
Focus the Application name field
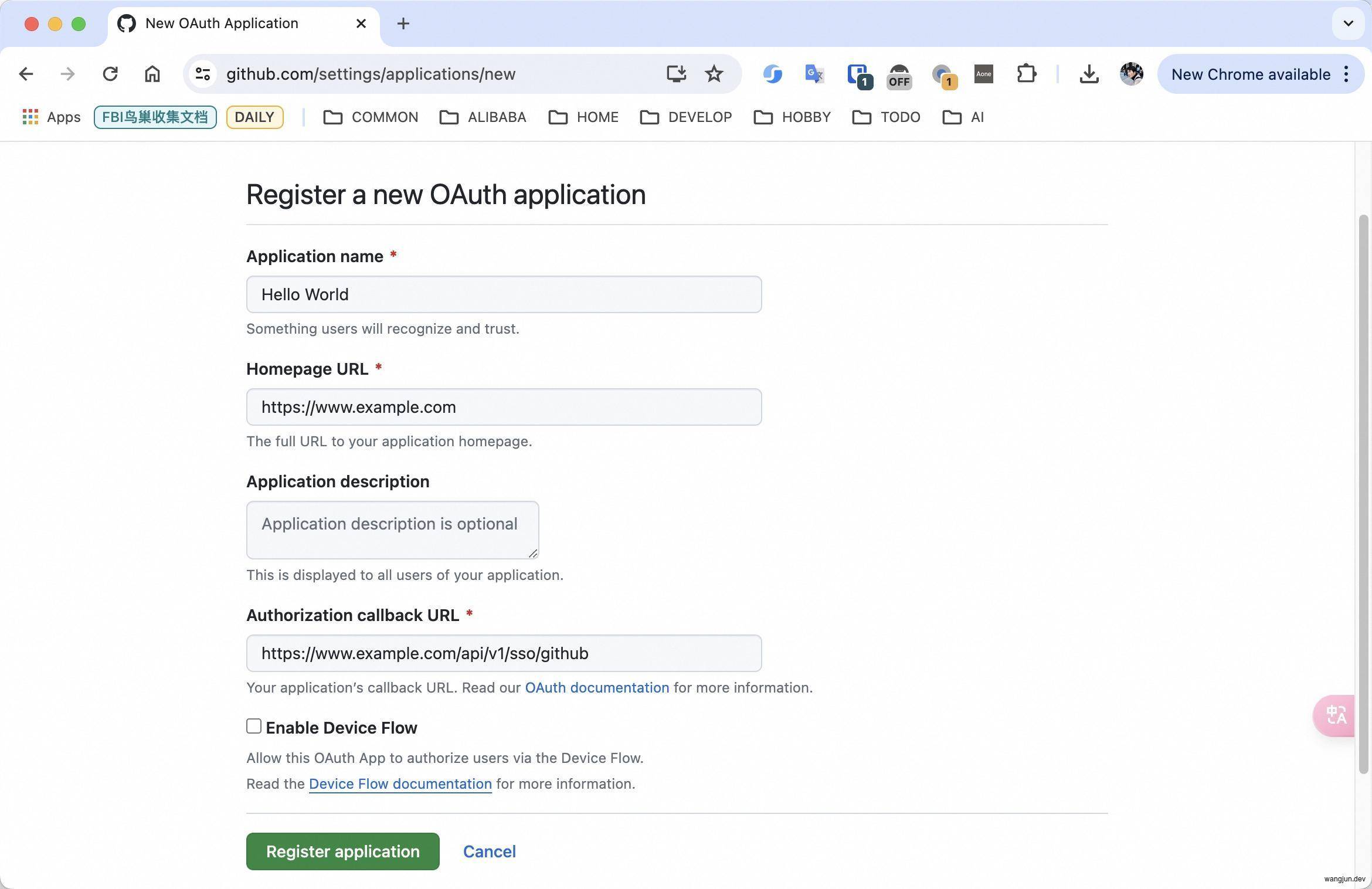coord(504,294)
